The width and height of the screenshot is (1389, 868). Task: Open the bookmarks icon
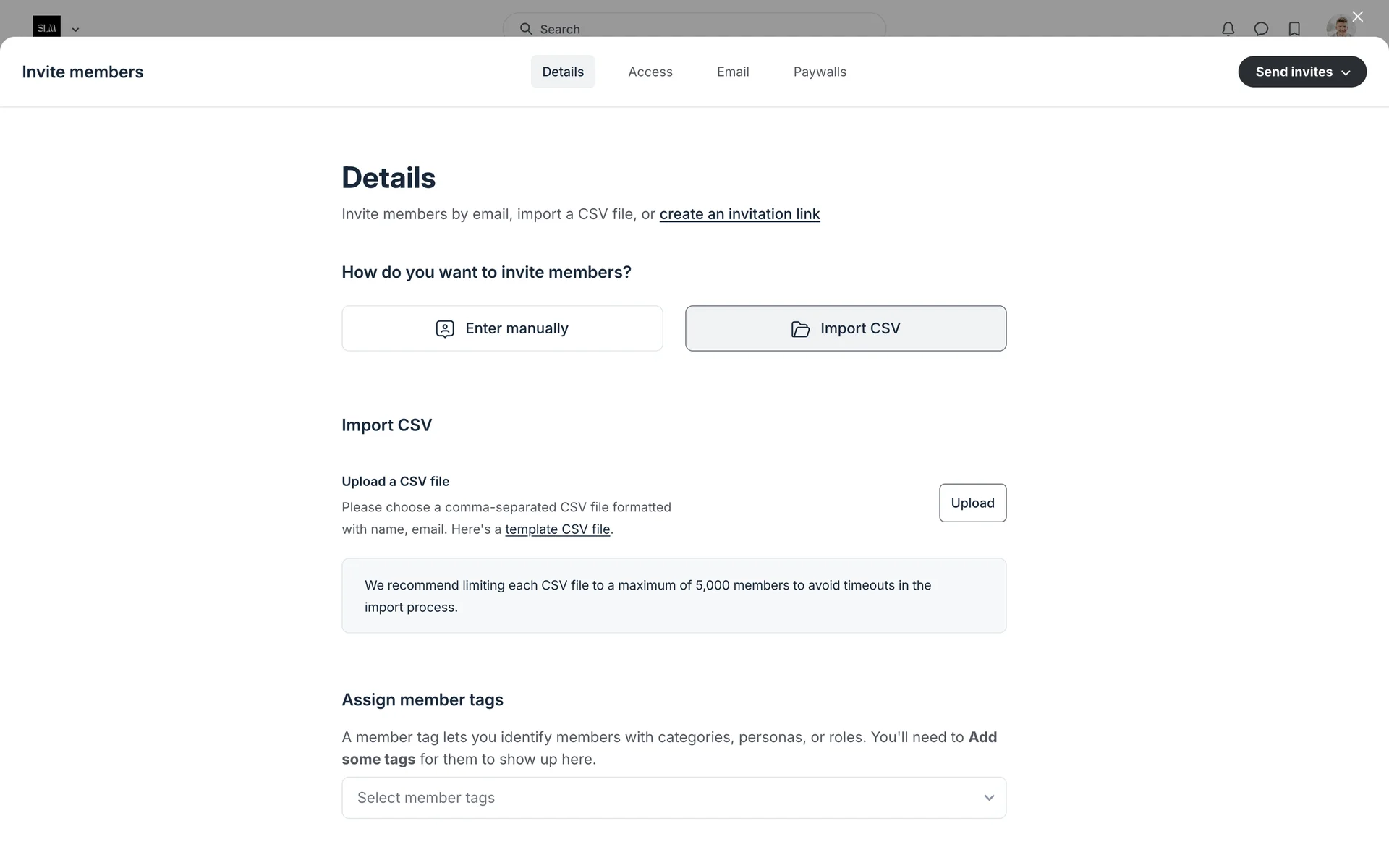[x=1294, y=29]
